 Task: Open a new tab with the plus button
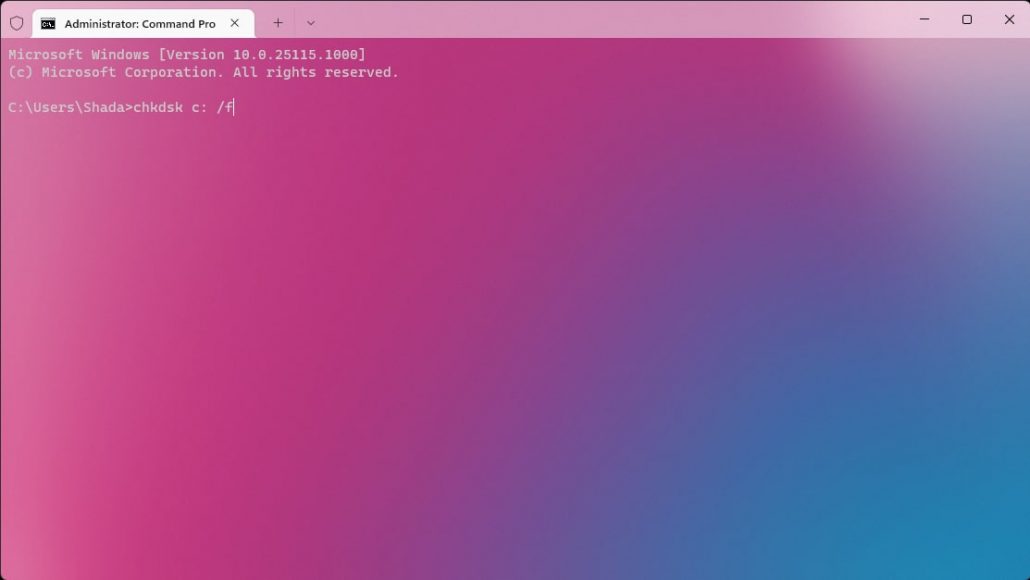pos(278,23)
